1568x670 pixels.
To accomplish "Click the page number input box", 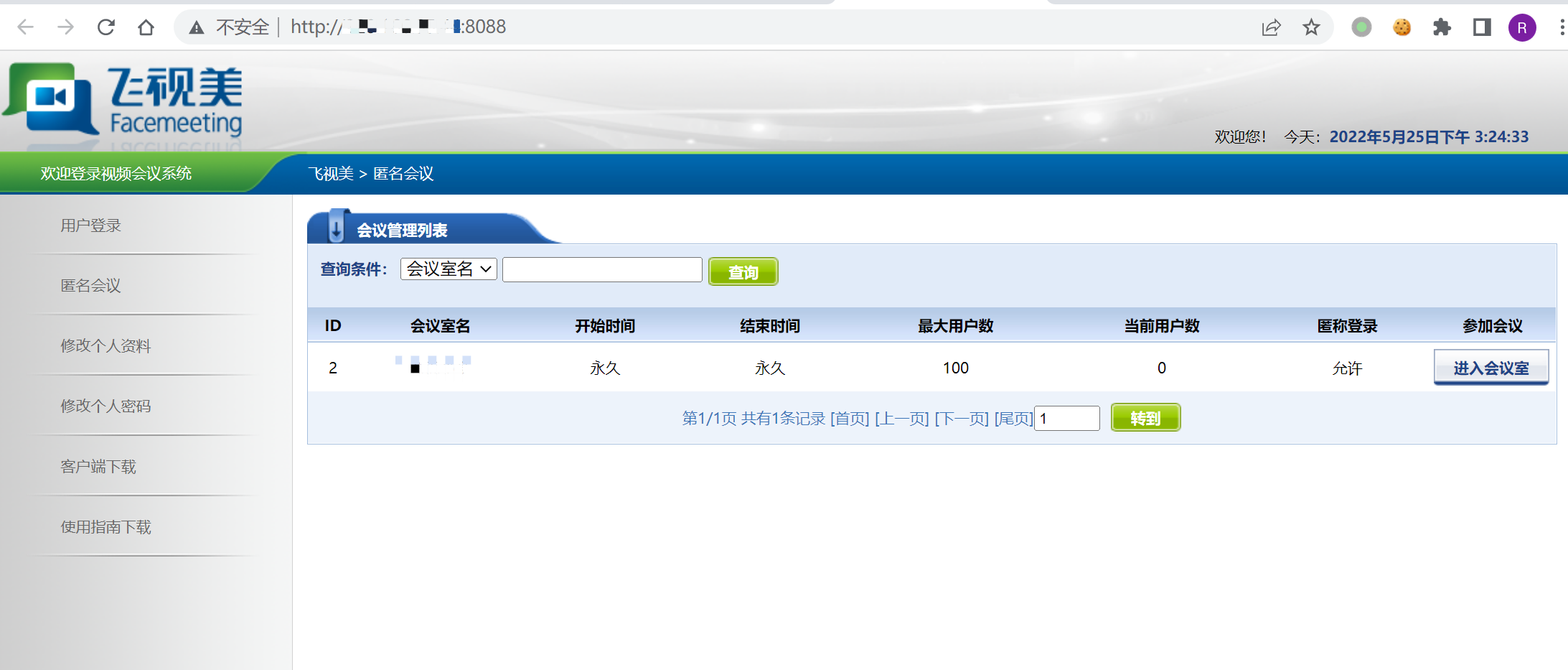I will point(1067,418).
